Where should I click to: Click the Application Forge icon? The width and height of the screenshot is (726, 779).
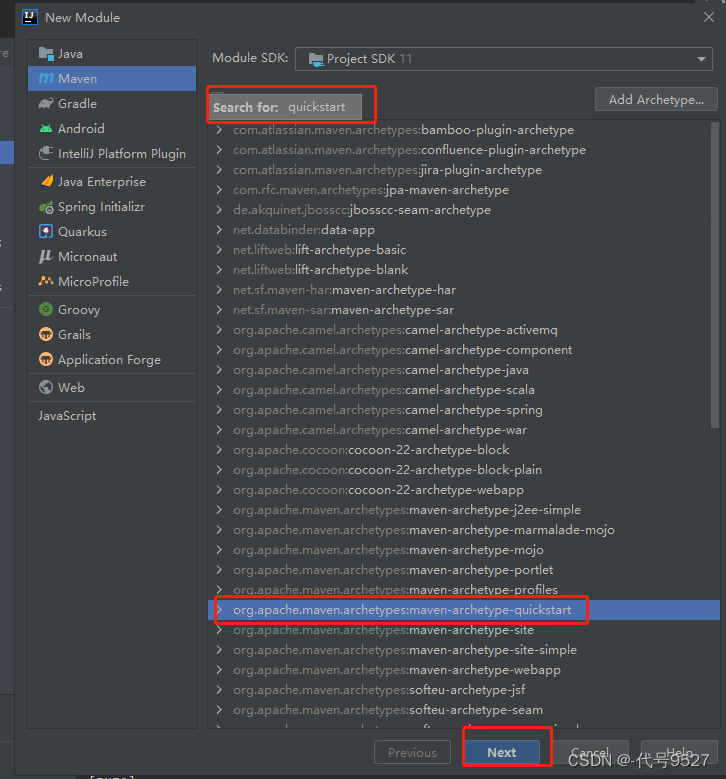pyautogui.click(x=46, y=359)
